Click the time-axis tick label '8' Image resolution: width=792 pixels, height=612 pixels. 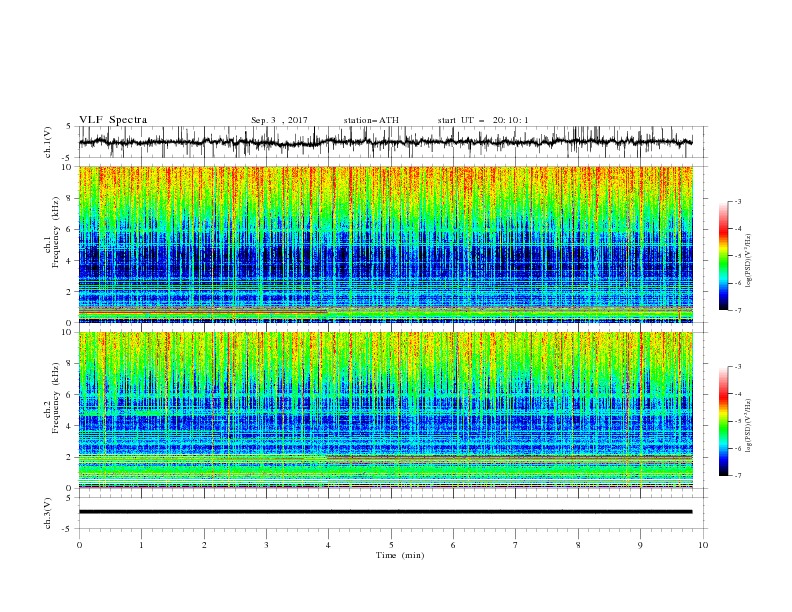578,545
